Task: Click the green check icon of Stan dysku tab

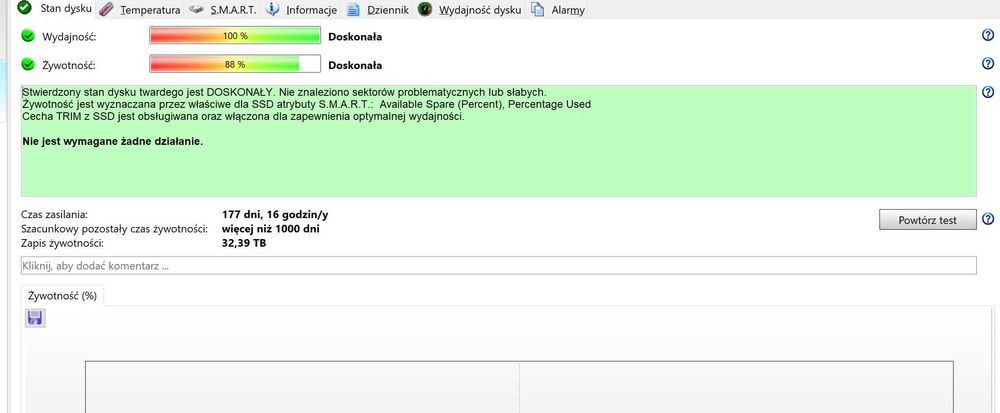Action: pyautogui.click(x=24, y=8)
